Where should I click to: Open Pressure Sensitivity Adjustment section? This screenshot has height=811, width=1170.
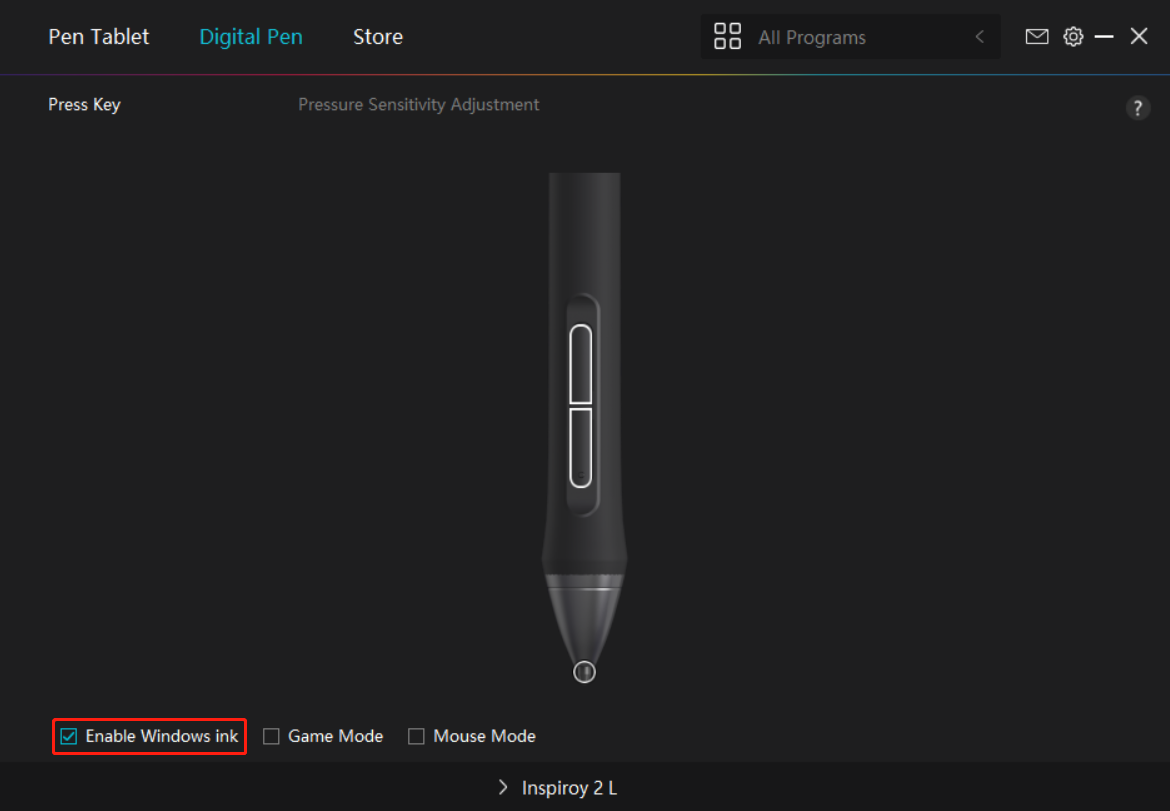(x=418, y=105)
